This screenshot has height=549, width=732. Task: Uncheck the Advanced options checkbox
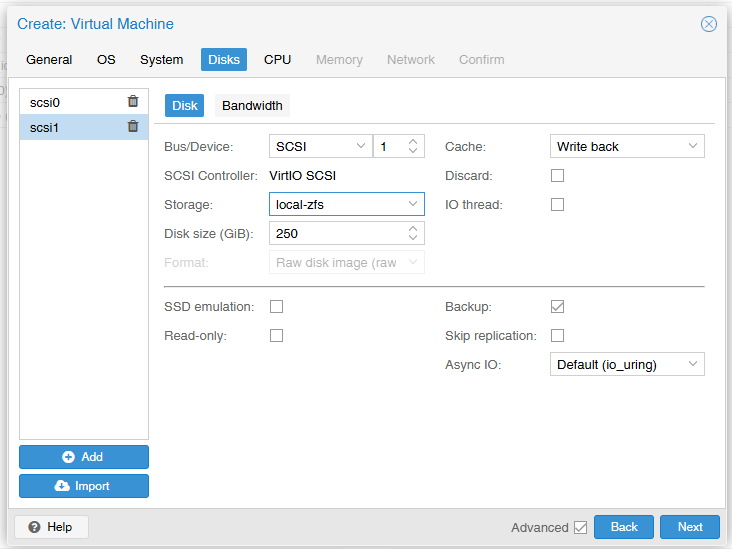pos(580,528)
